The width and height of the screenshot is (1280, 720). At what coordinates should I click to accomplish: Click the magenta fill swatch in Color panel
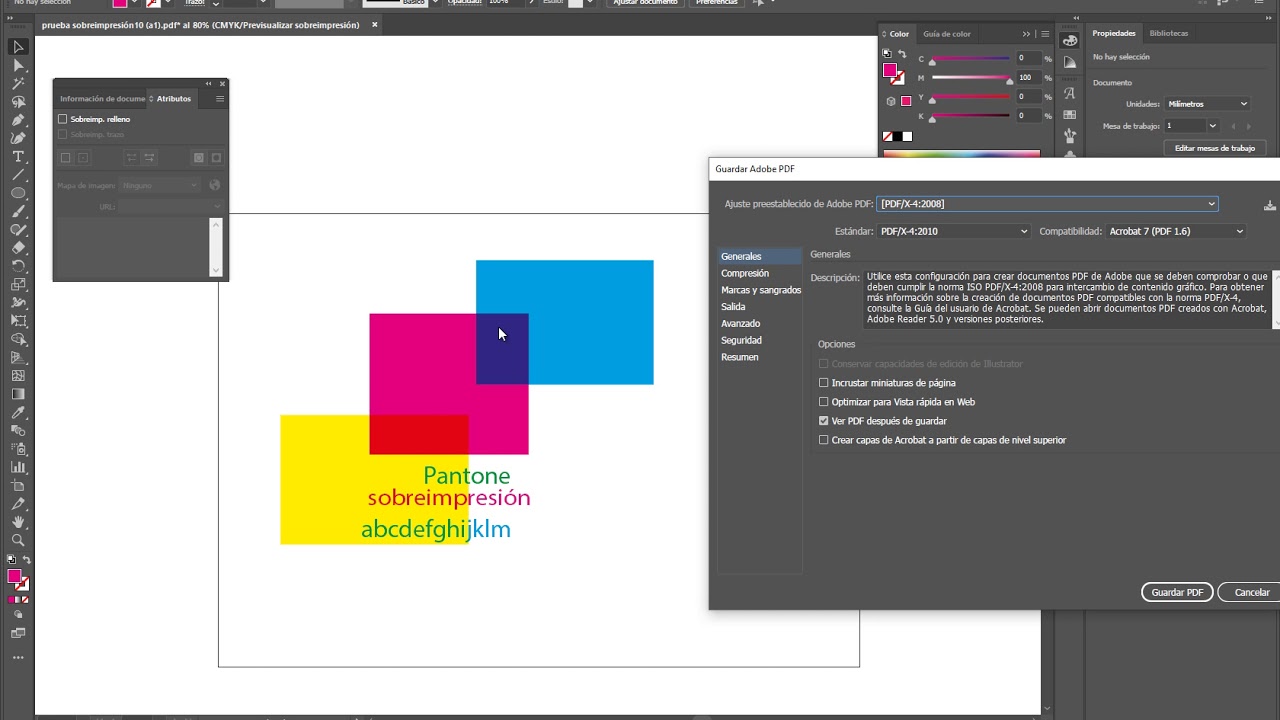pos(890,70)
